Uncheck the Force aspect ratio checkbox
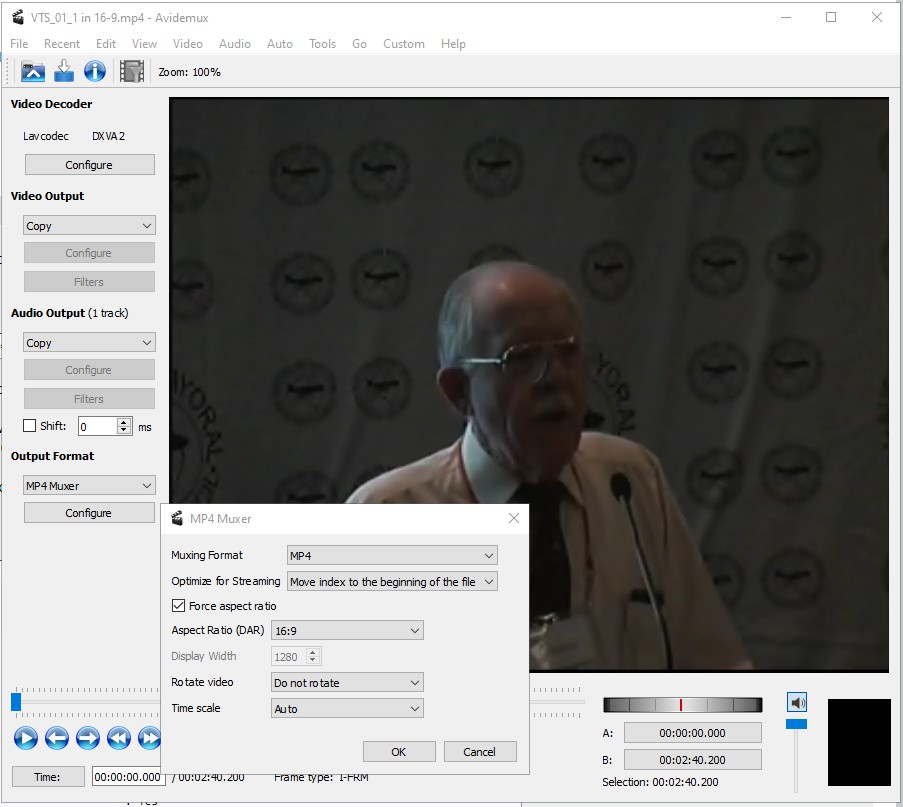The height and width of the screenshot is (807, 903). 179,606
